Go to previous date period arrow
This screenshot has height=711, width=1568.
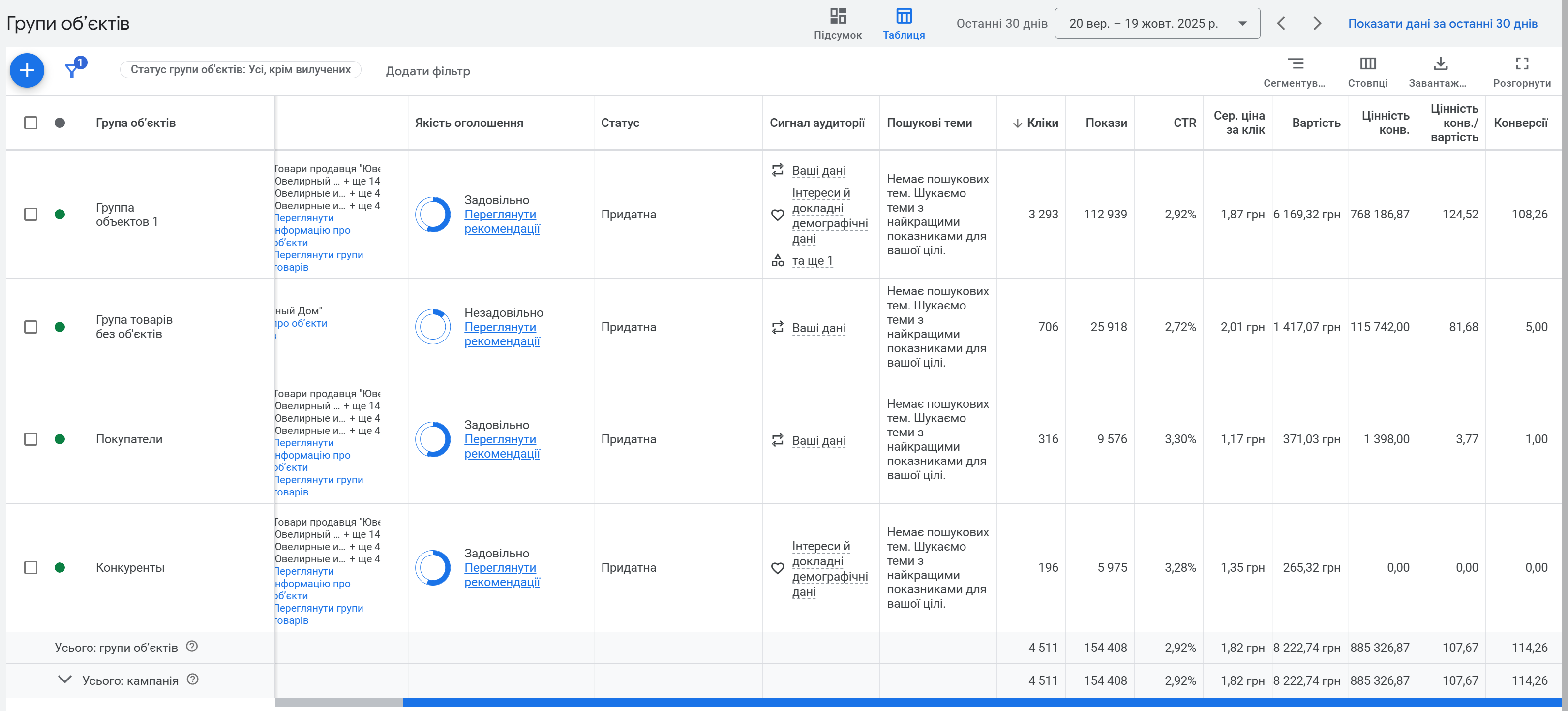click(x=1281, y=24)
